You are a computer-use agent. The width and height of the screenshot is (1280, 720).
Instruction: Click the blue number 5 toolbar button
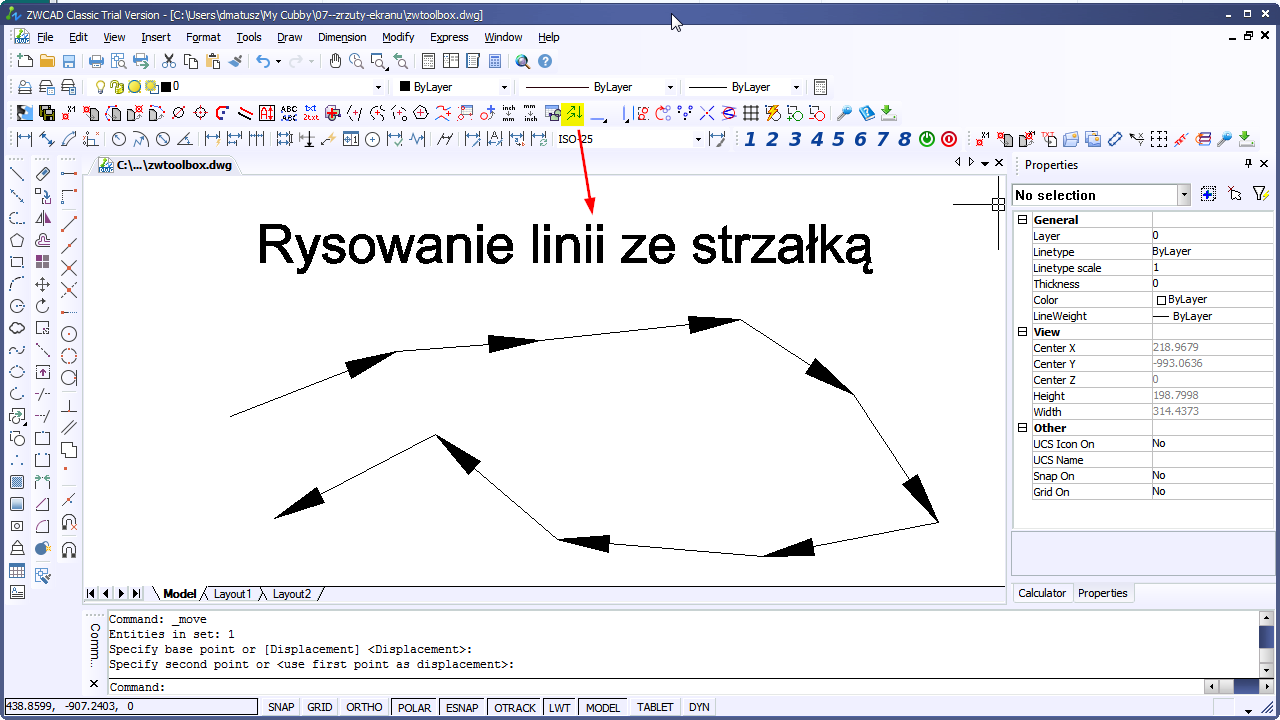point(838,139)
